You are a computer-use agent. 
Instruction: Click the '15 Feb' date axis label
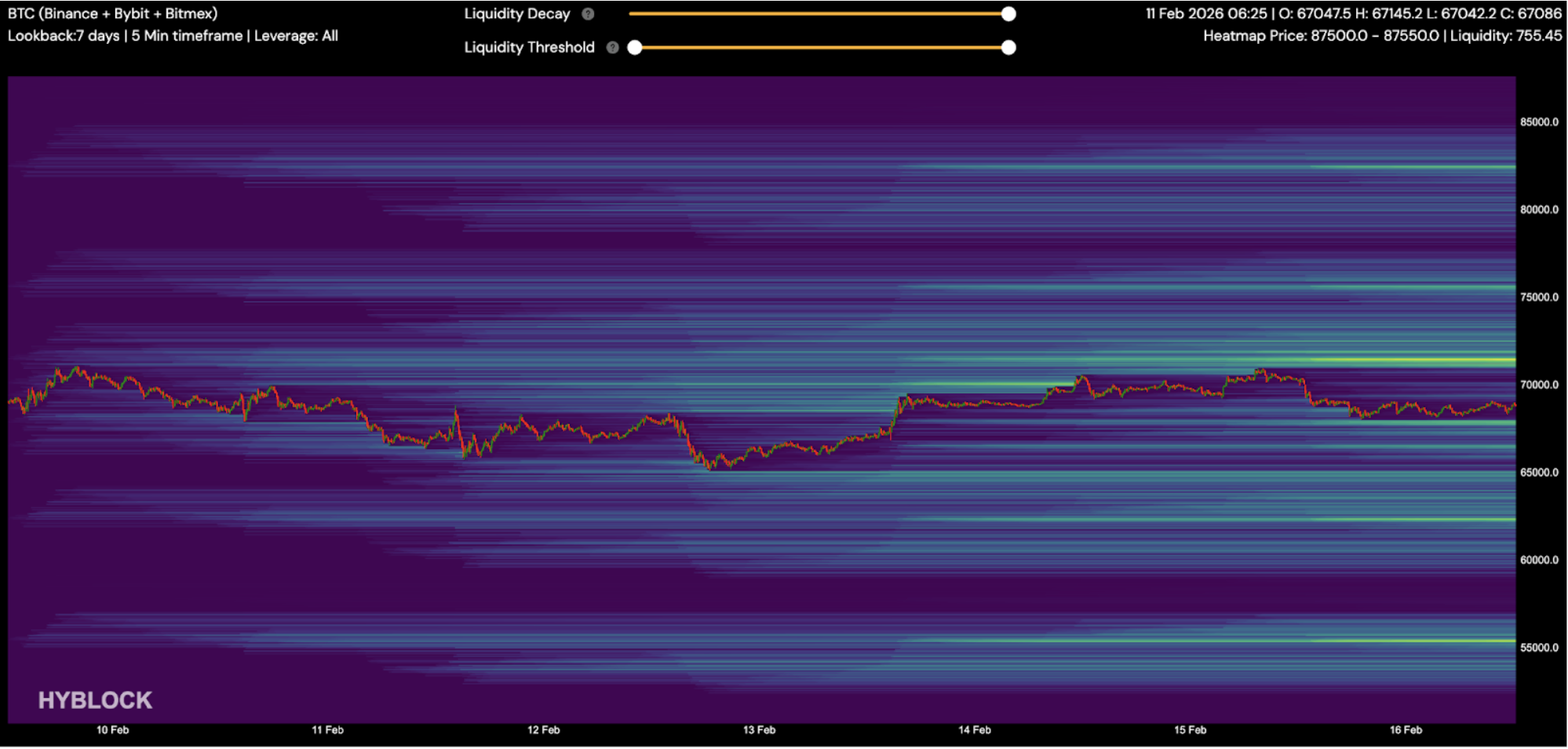(x=1190, y=730)
